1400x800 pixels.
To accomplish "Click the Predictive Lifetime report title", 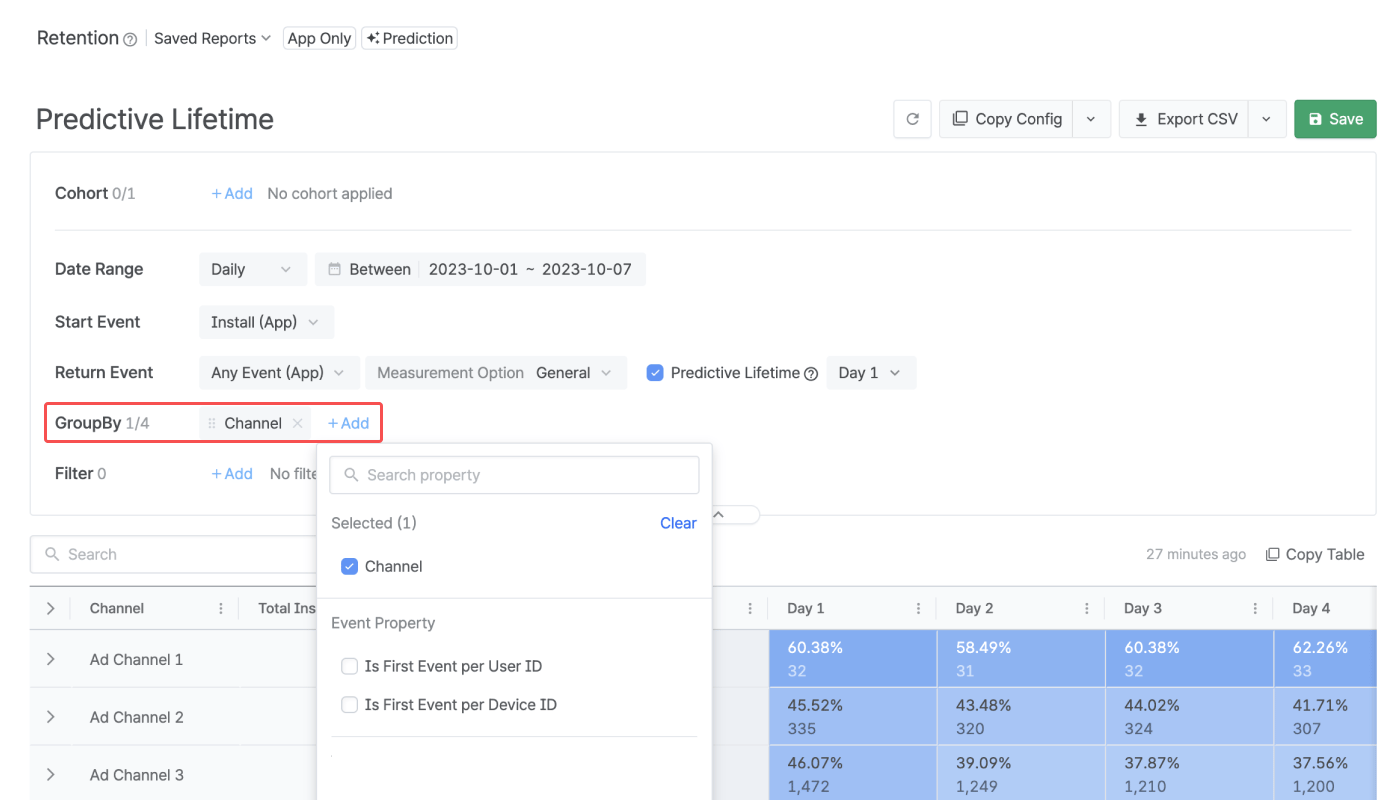I will tap(155, 119).
